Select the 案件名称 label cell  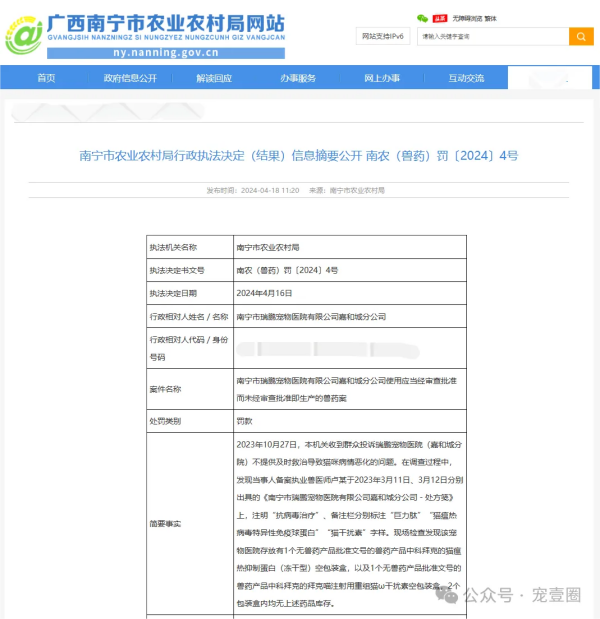click(x=190, y=389)
